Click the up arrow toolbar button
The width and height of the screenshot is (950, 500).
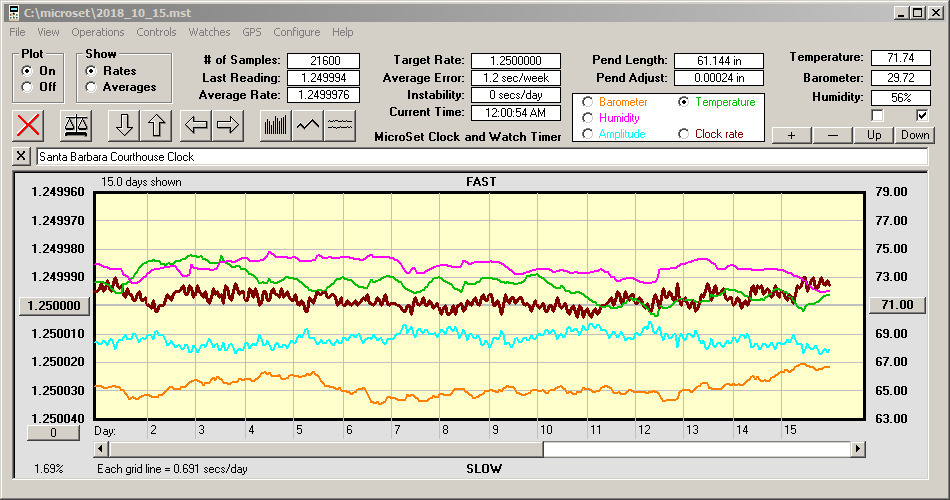156,125
